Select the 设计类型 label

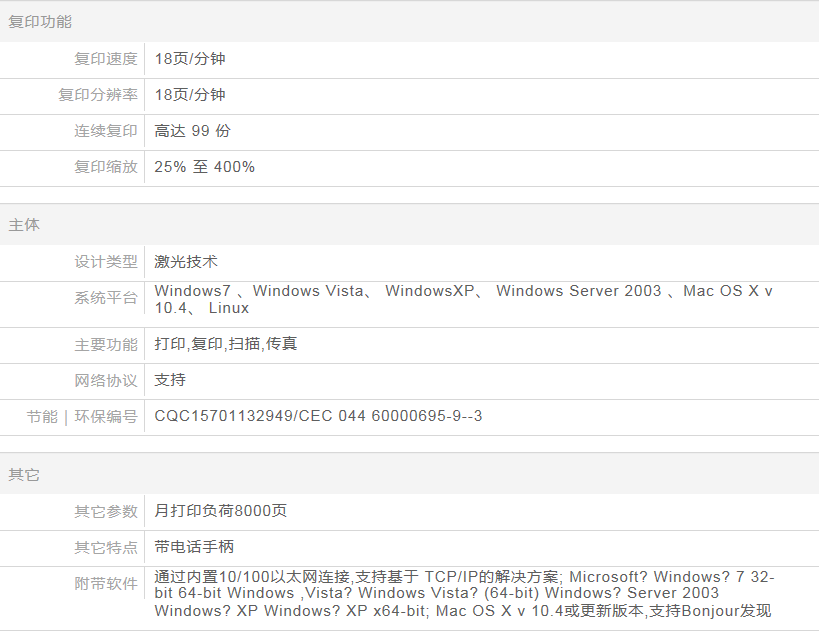pyautogui.click(x=106, y=262)
